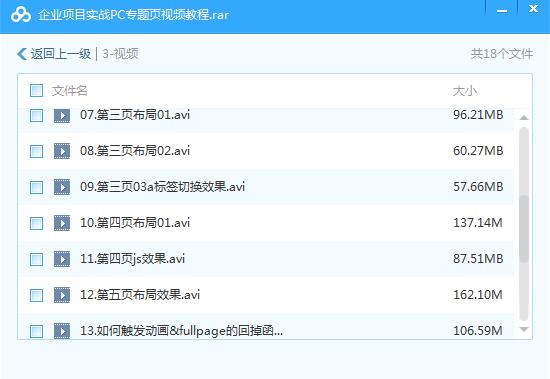Click the scrollbar up arrow
Image resolution: width=550 pixels, height=379 pixels.
point(524,118)
